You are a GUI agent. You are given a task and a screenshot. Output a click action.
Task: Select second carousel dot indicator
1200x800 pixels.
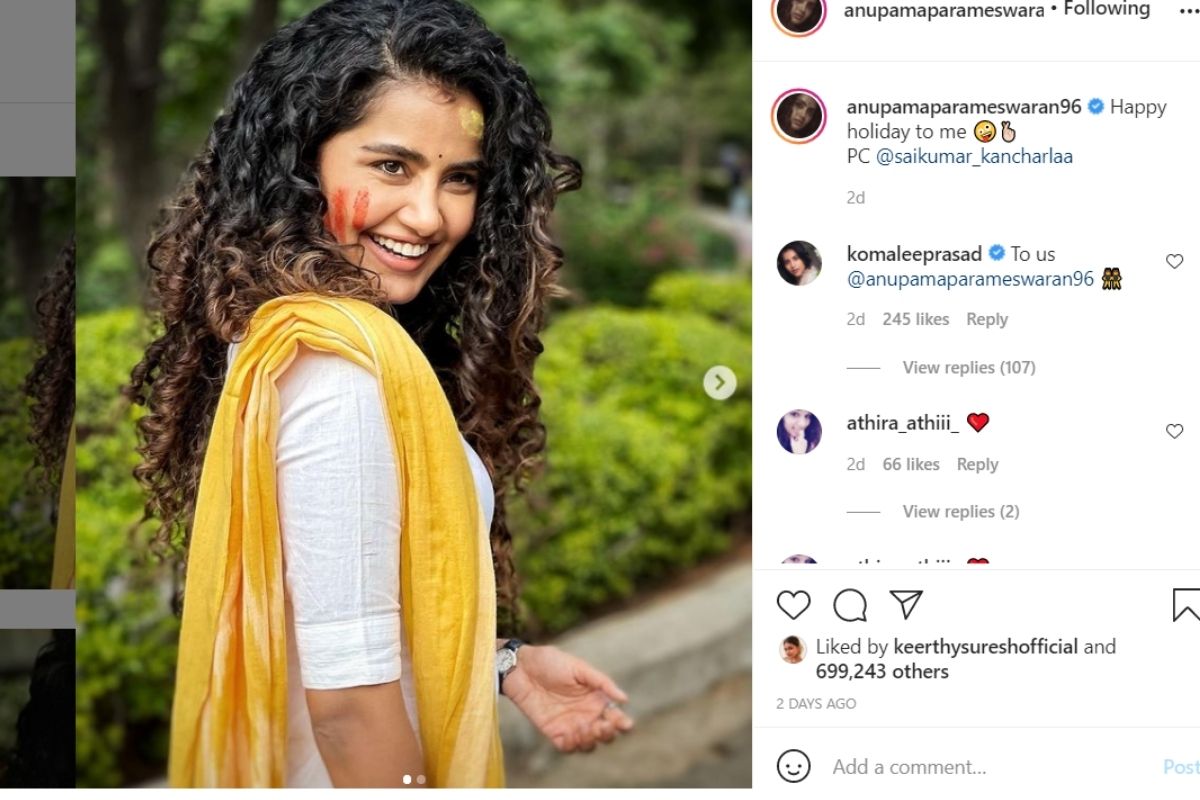click(x=421, y=779)
